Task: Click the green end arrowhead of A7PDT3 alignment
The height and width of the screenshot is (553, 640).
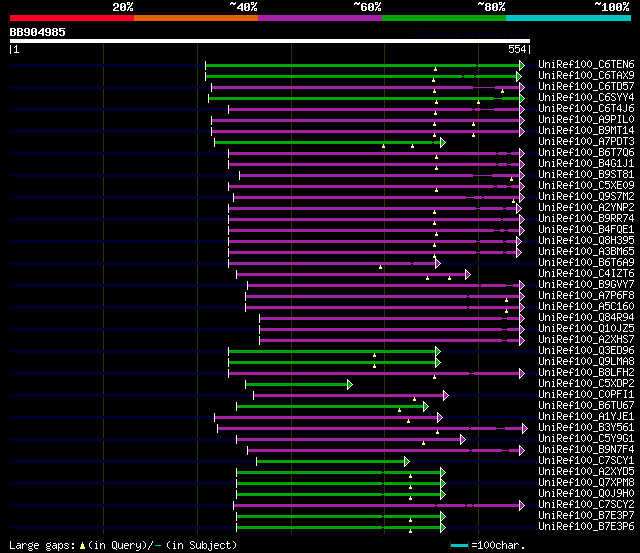Action: (443, 142)
